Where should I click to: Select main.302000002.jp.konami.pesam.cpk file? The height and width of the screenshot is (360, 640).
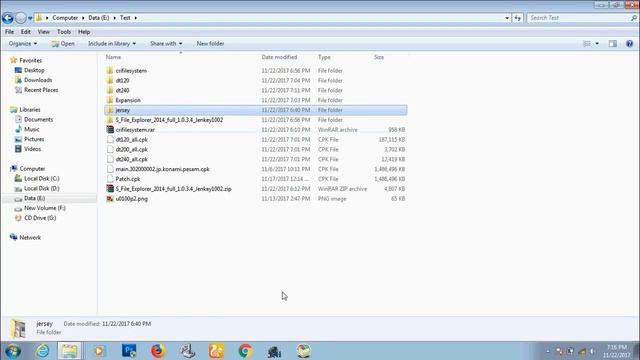(162, 169)
